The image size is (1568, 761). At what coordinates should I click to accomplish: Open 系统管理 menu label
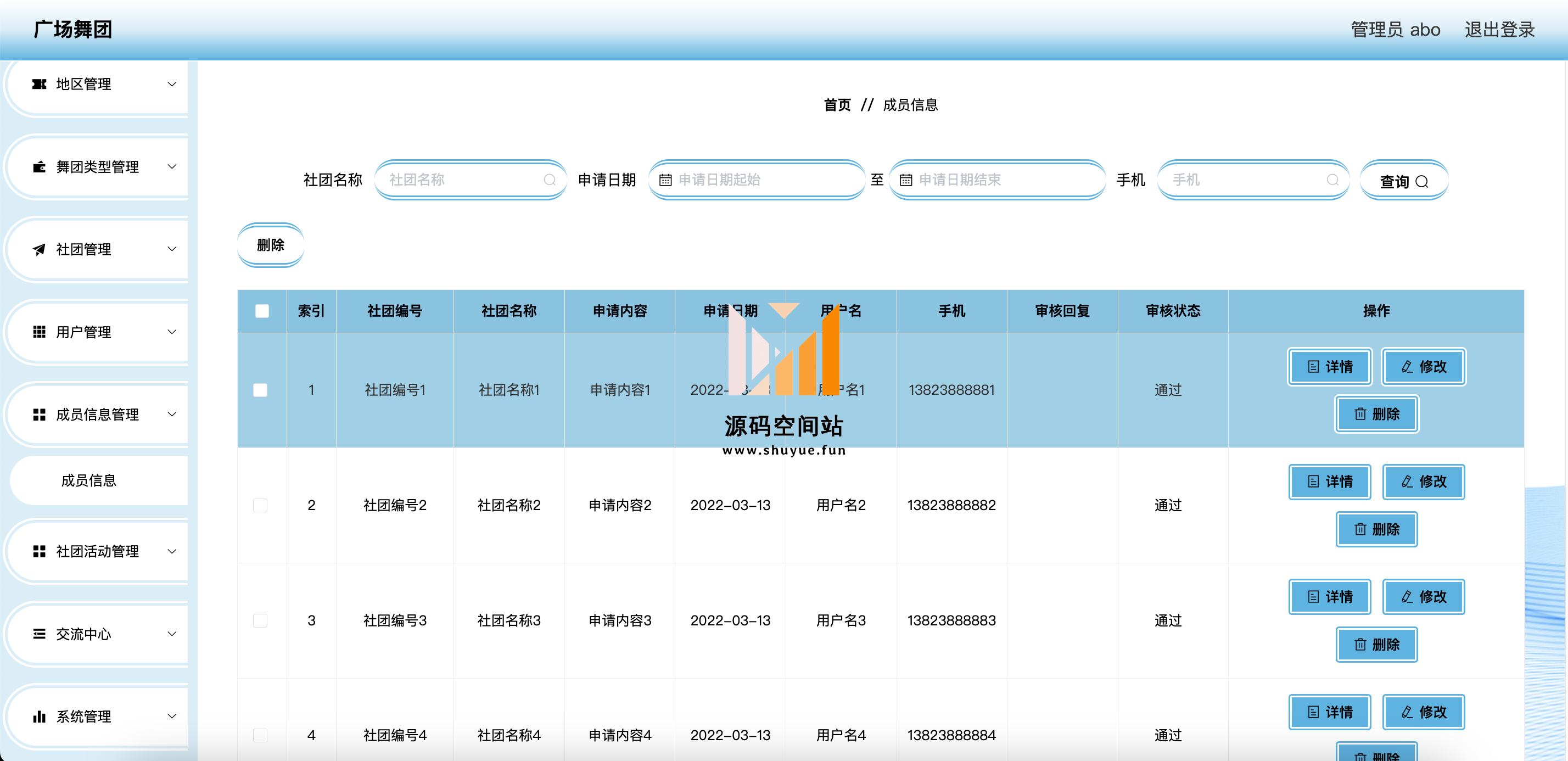(83, 717)
